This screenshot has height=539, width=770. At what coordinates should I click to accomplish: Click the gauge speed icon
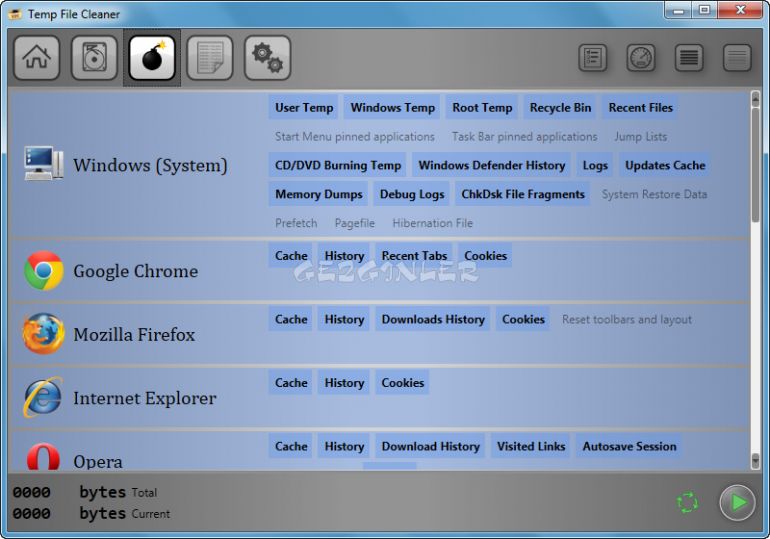pos(641,58)
